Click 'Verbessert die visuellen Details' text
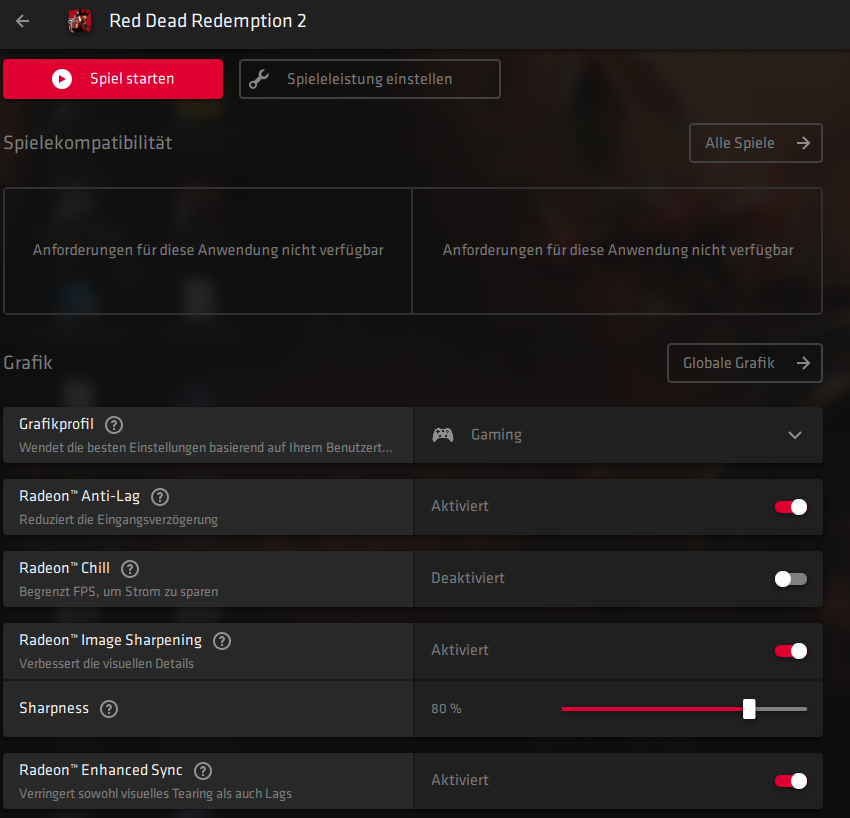This screenshot has width=850, height=818. (x=106, y=664)
